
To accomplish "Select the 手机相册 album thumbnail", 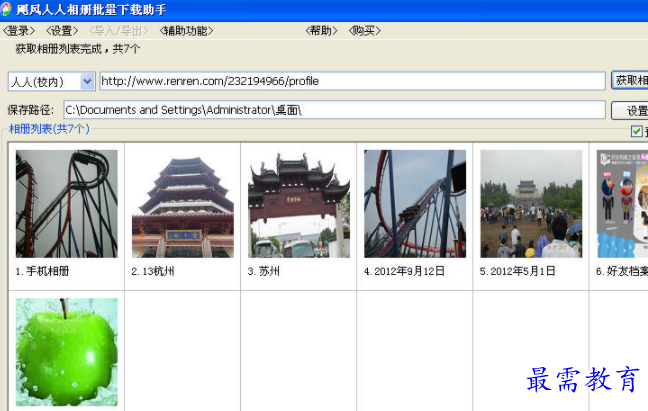I will 67,204.
